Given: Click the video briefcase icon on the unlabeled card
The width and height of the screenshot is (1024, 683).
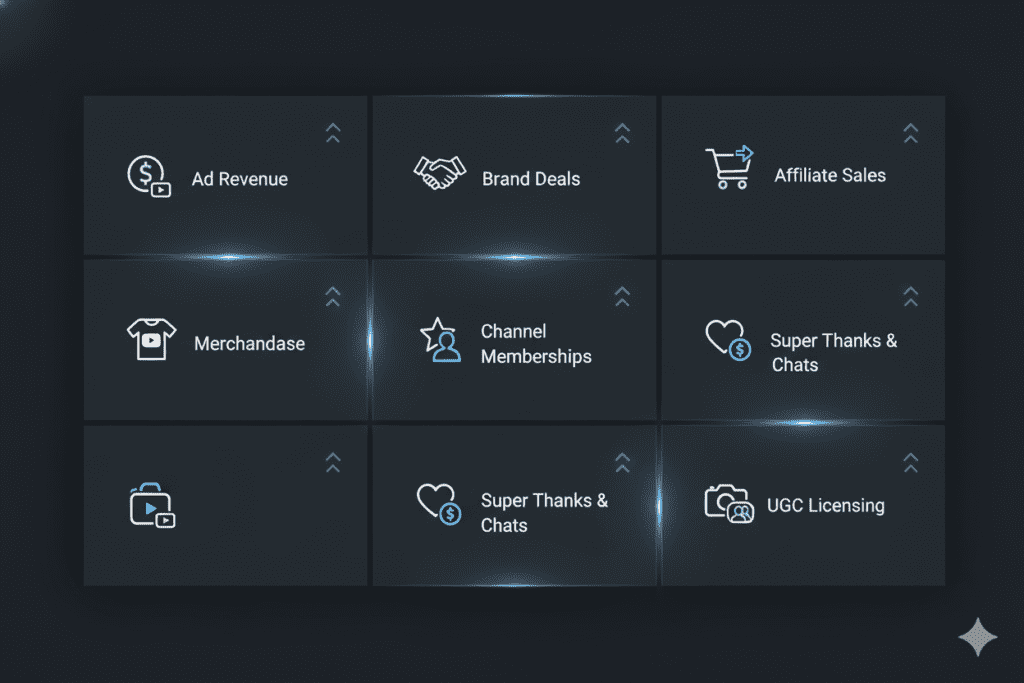Looking at the screenshot, I should [151, 505].
